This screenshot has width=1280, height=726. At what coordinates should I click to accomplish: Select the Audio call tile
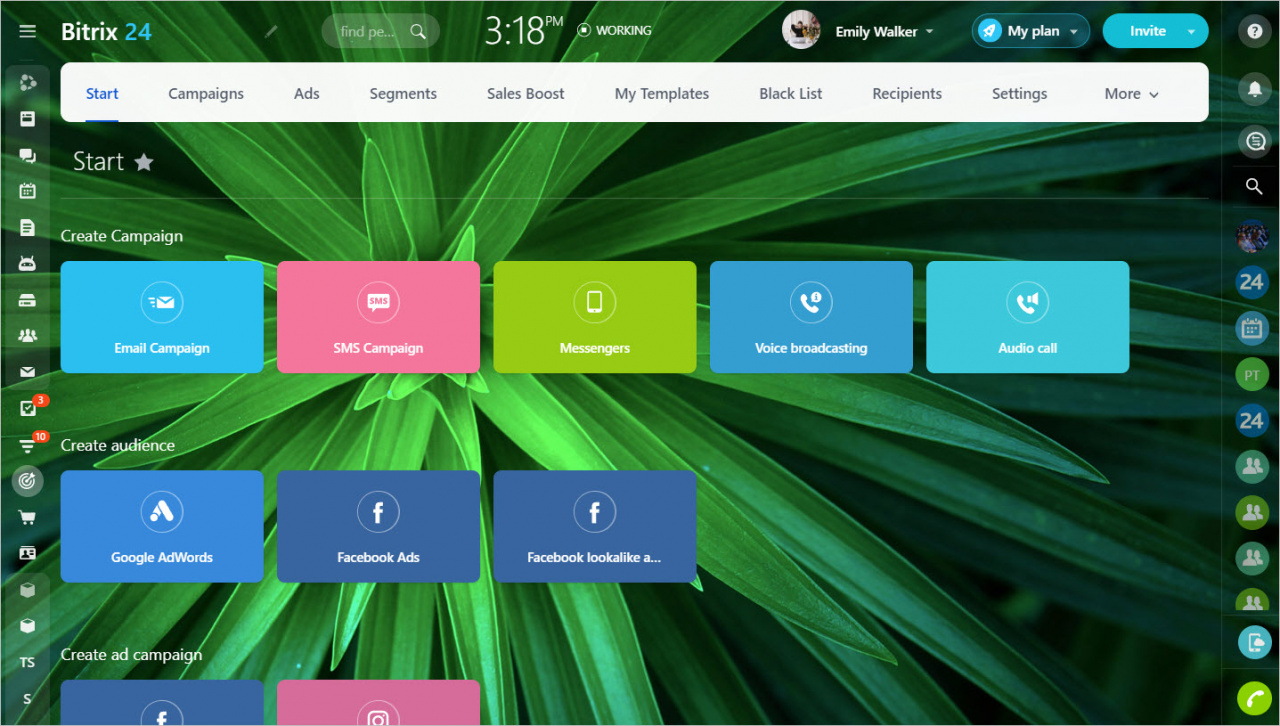click(x=1028, y=317)
